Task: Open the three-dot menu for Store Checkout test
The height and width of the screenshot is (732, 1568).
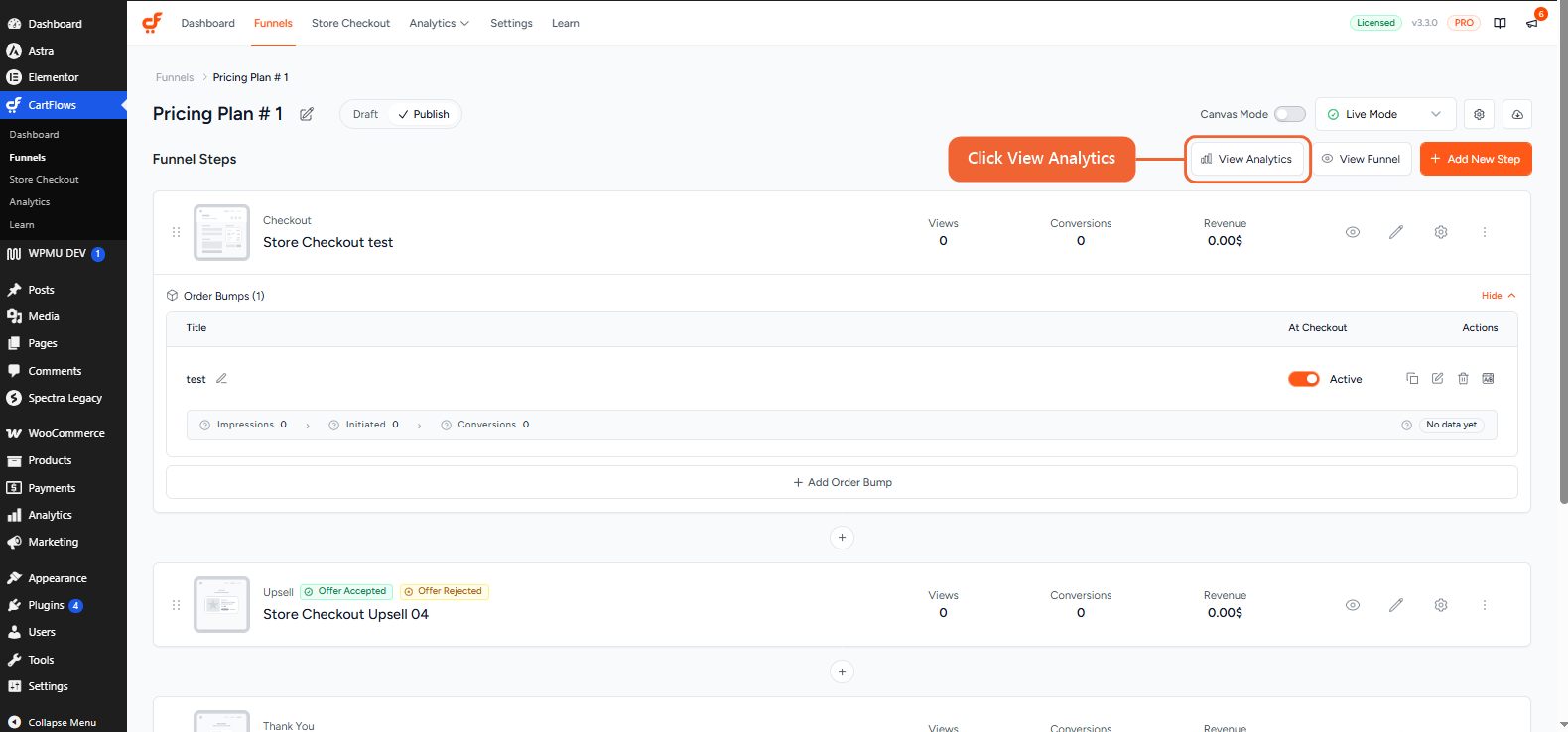Action: click(1485, 232)
